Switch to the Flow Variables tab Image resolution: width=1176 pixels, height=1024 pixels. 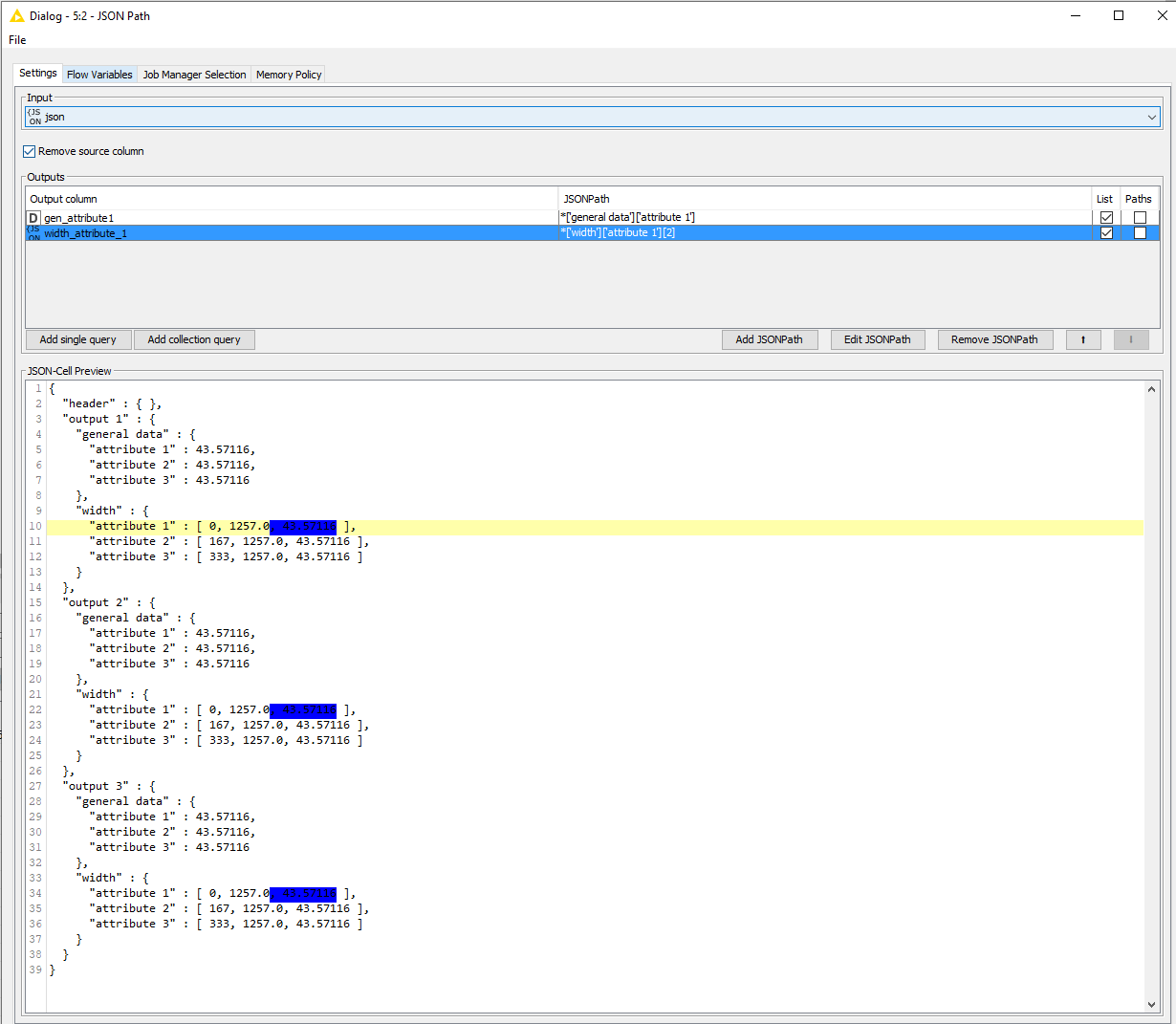click(x=99, y=74)
